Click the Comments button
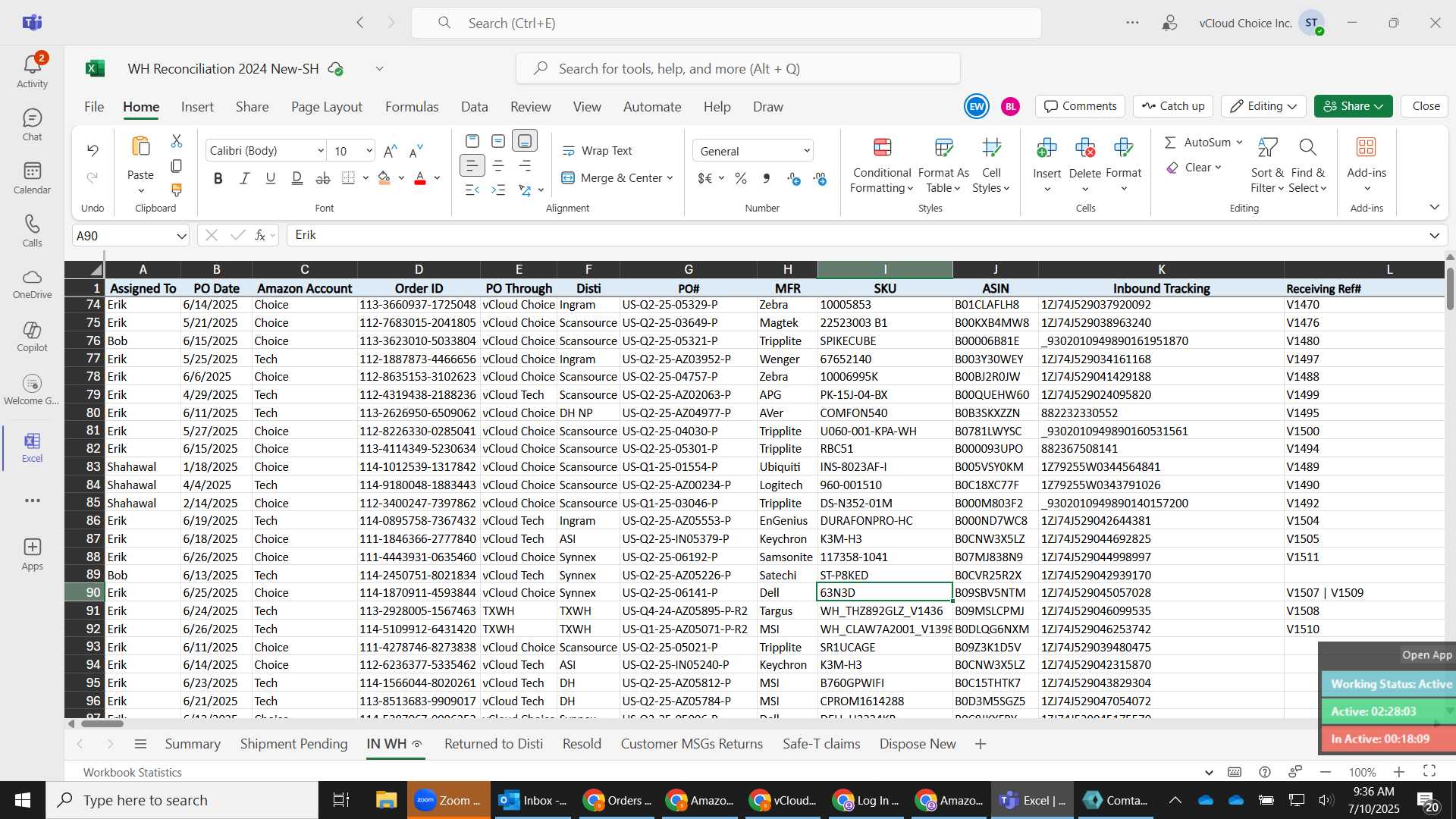This screenshot has height=819, width=1456. [x=1081, y=106]
